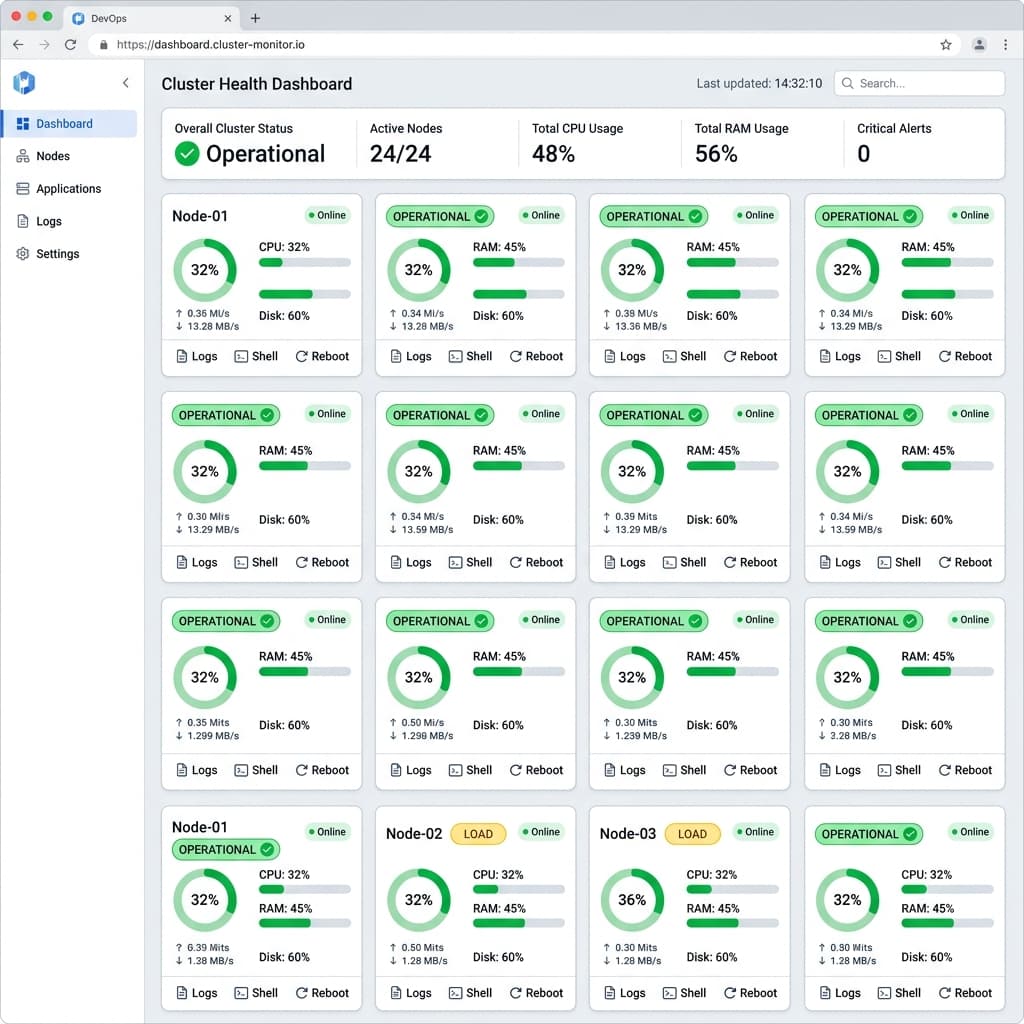Select the DevOps browser tab

click(x=152, y=18)
